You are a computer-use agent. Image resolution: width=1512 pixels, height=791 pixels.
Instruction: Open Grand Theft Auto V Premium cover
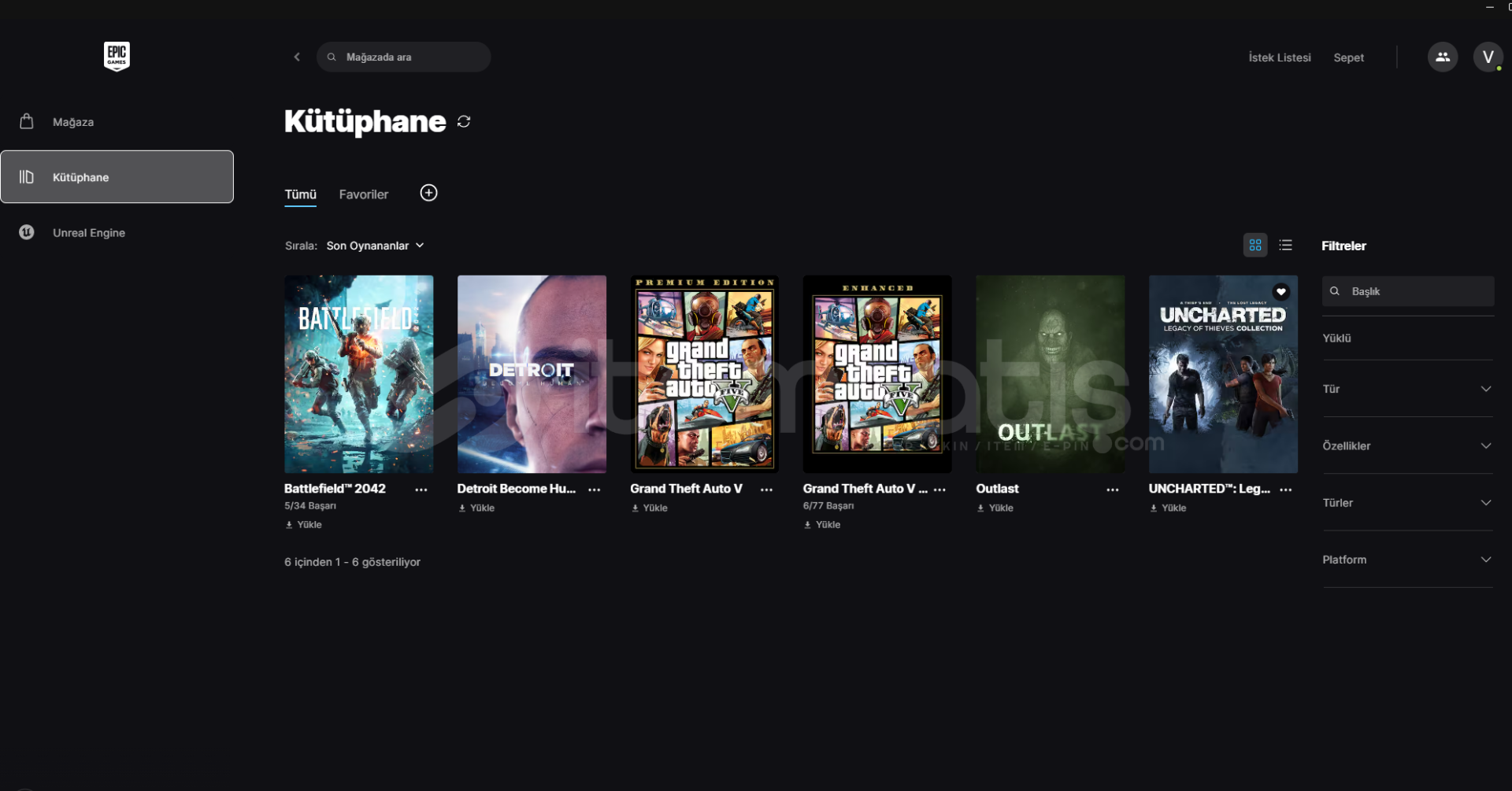704,374
